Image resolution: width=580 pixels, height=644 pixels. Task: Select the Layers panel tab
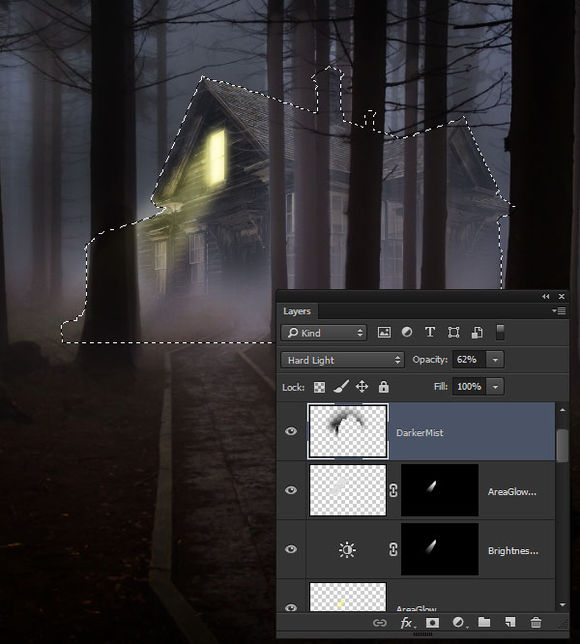(x=297, y=311)
